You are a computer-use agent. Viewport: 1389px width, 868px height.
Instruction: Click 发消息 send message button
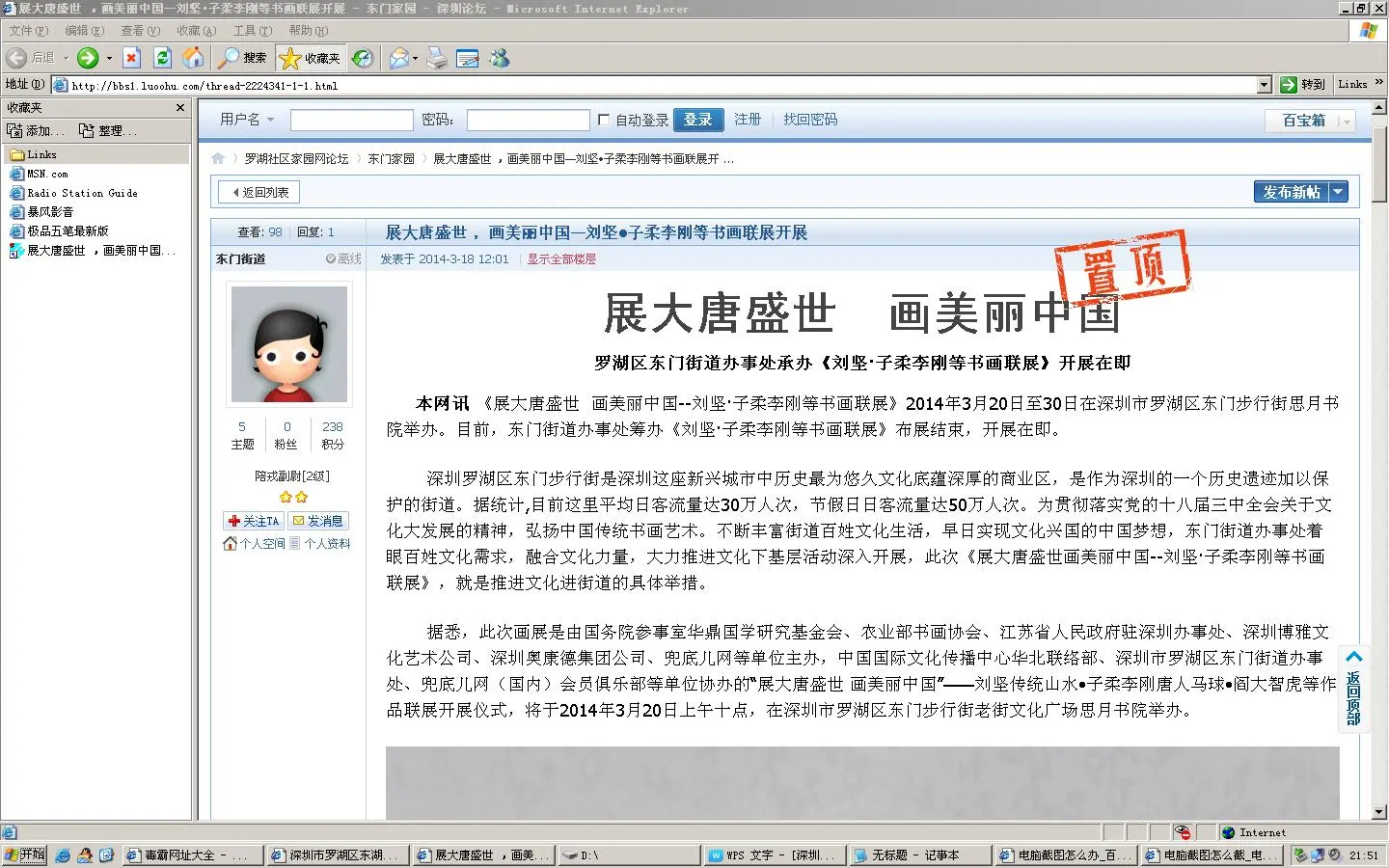coord(318,521)
